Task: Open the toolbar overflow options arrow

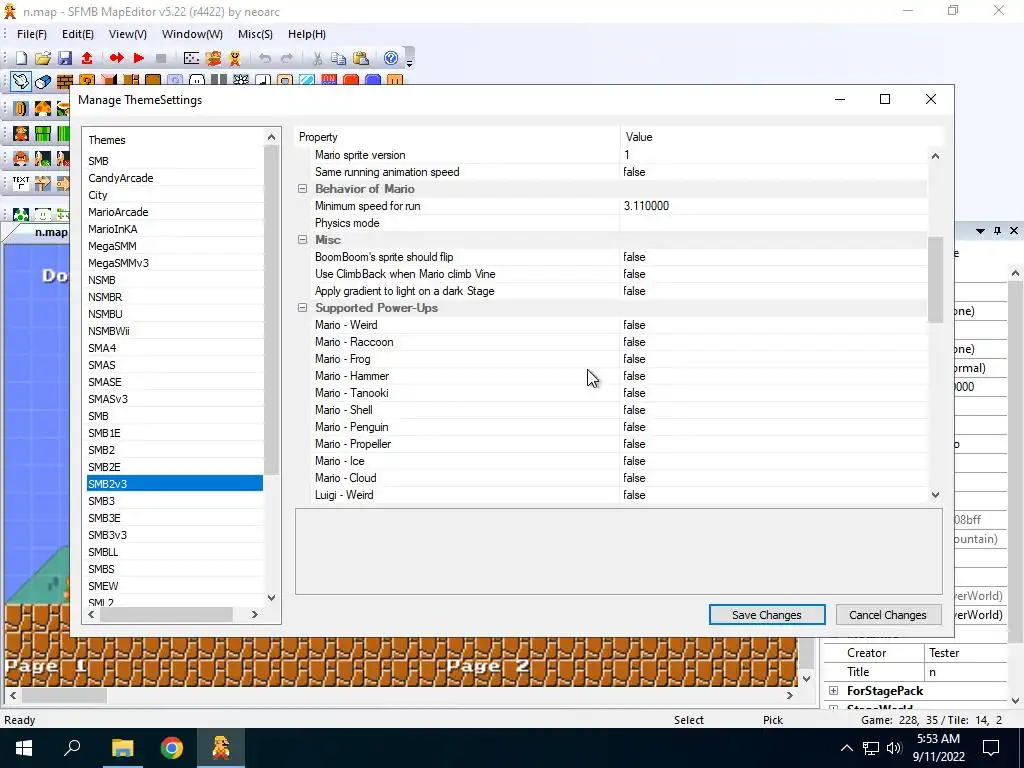Action: (x=409, y=63)
